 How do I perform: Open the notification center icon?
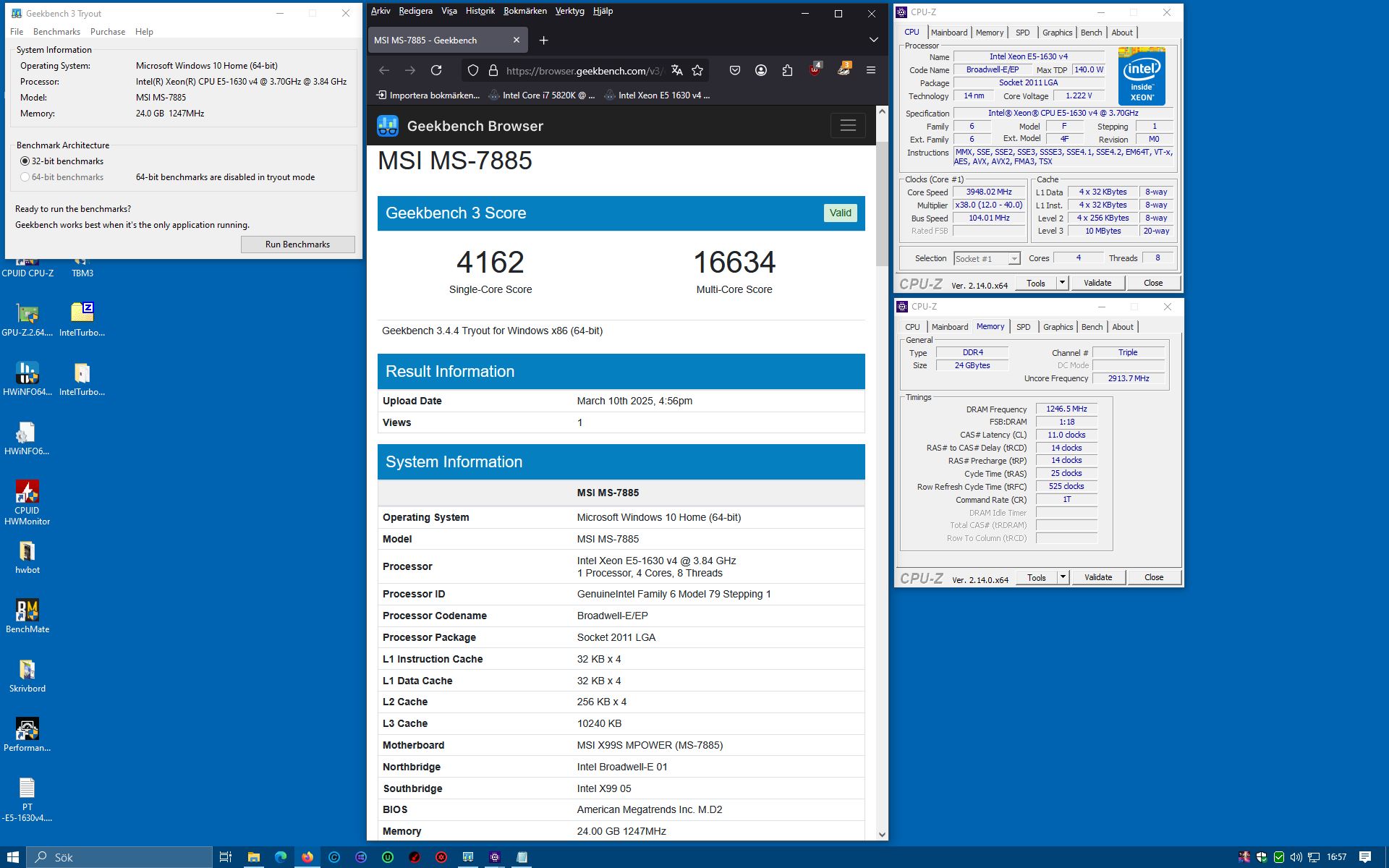[x=1365, y=857]
